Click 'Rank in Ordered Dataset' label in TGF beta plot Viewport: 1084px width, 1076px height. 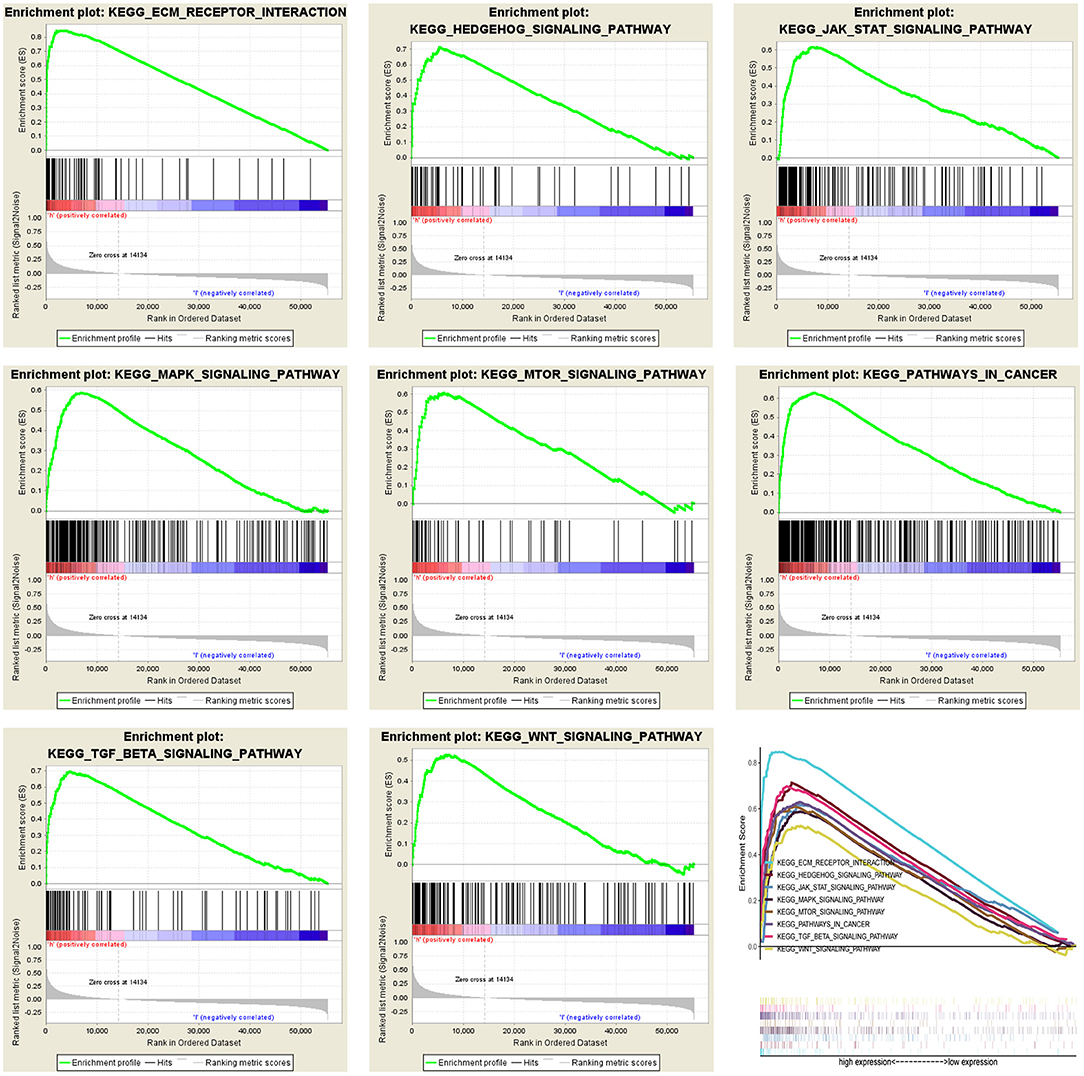(x=194, y=1043)
